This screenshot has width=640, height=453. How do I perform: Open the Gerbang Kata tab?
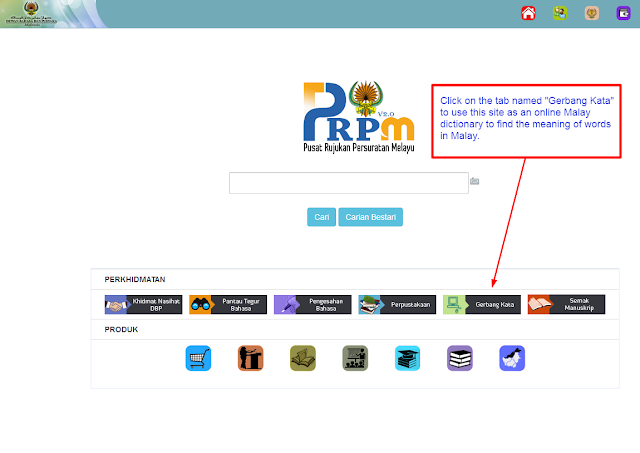click(x=482, y=304)
